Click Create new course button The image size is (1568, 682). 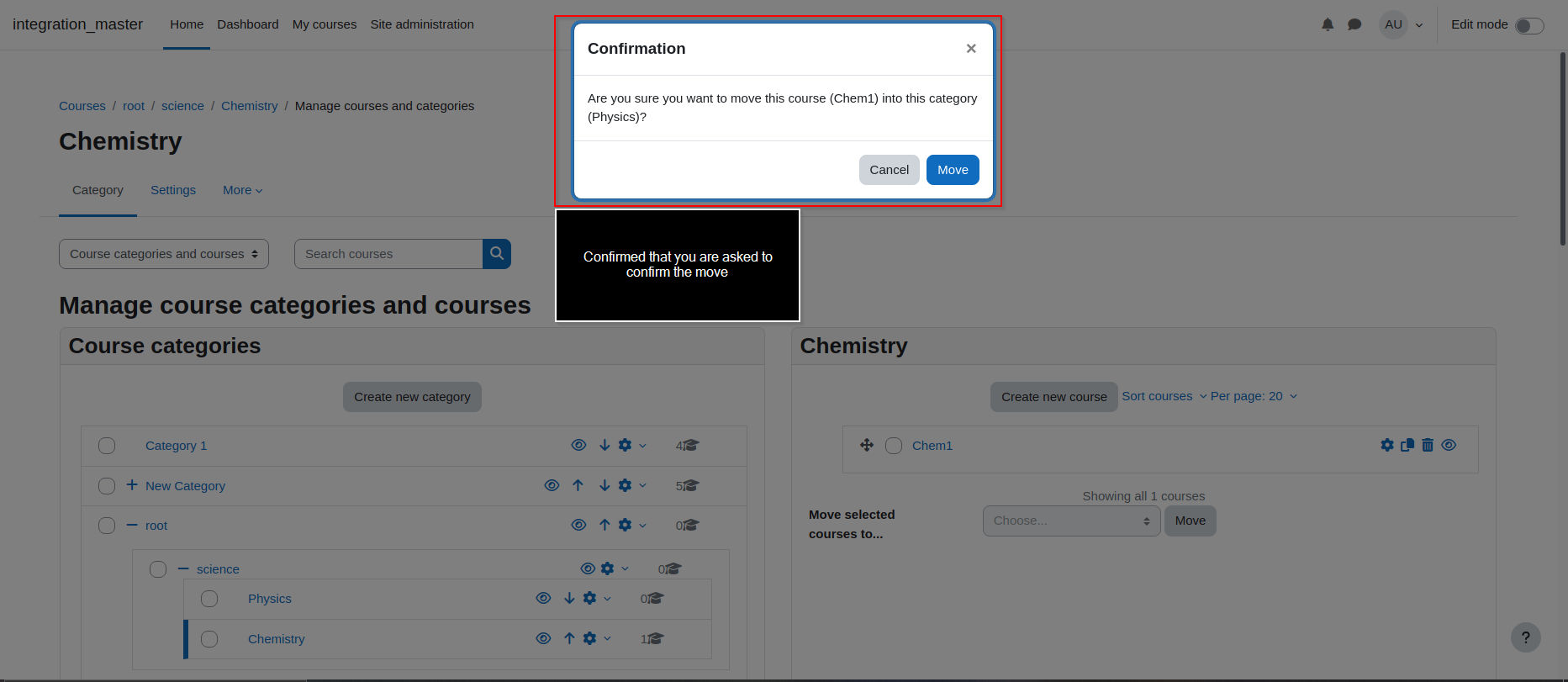[1054, 397]
